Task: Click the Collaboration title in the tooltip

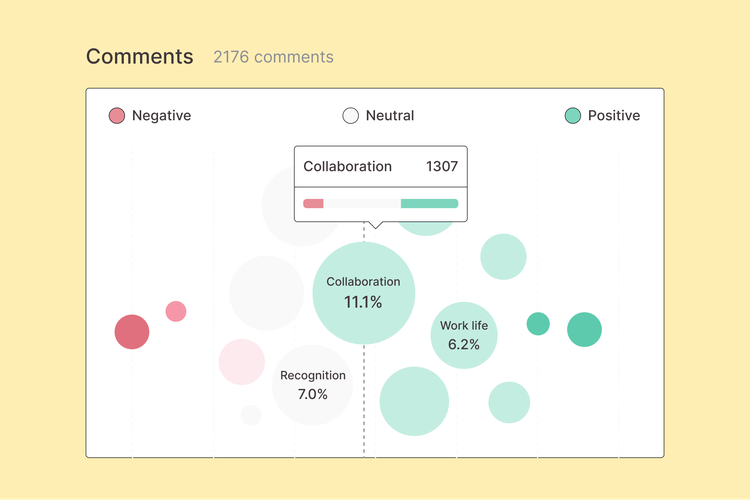Action: coord(348,167)
